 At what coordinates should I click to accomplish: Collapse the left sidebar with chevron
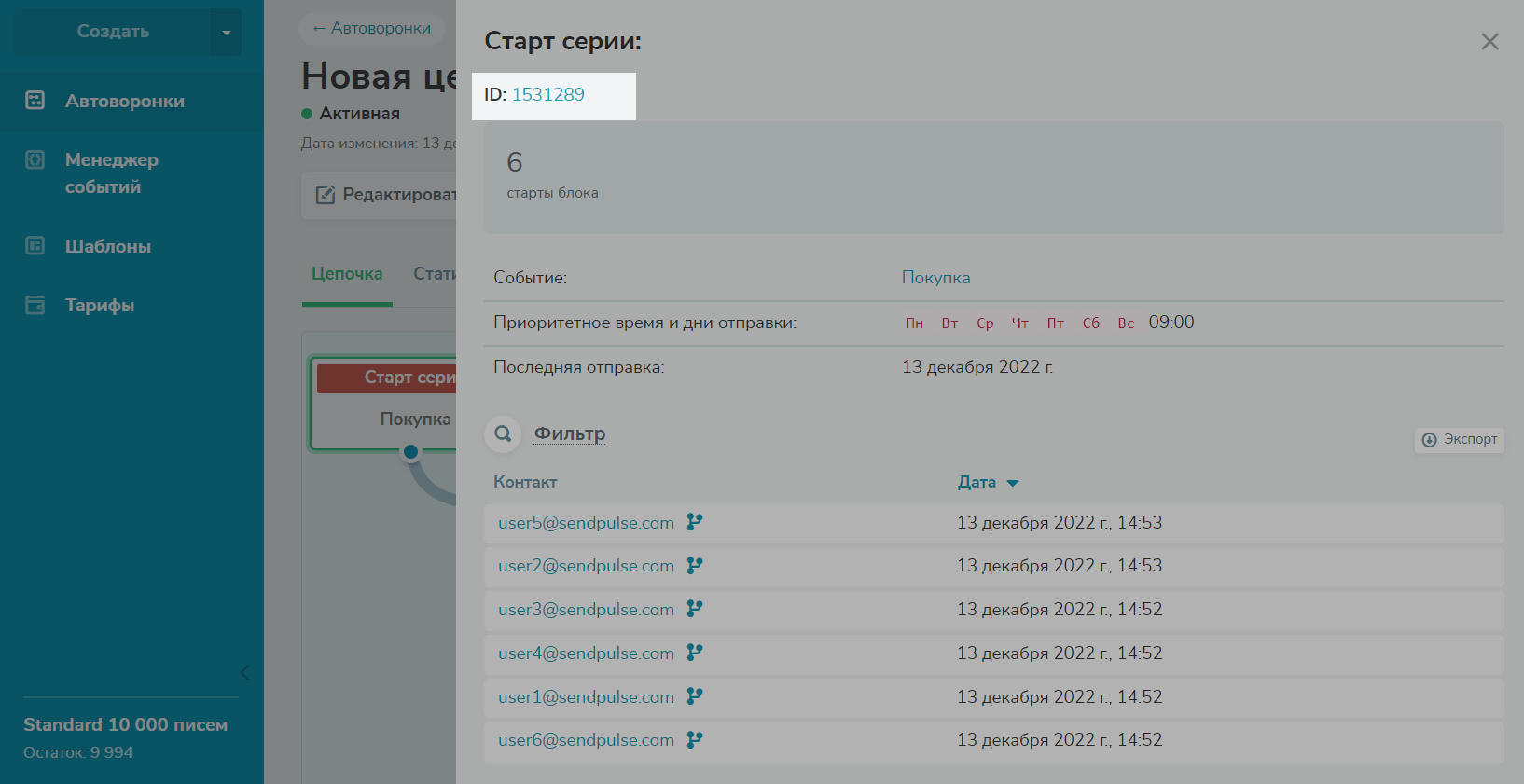[244, 672]
